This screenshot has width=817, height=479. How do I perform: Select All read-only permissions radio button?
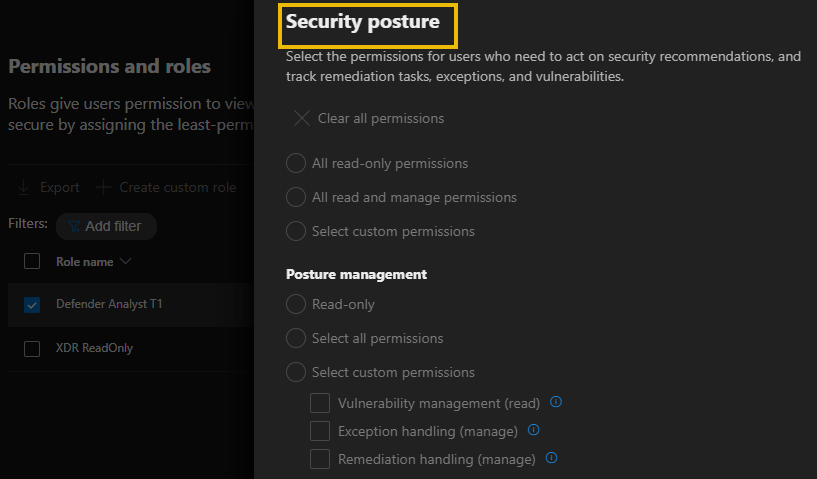click(x=296, y=163)
